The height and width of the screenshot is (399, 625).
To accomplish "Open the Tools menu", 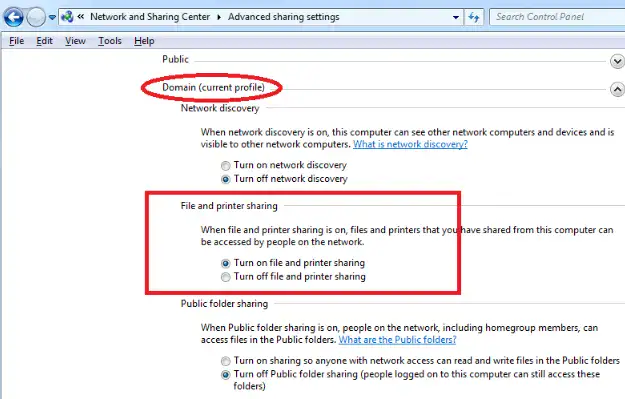I will [110, 41].
